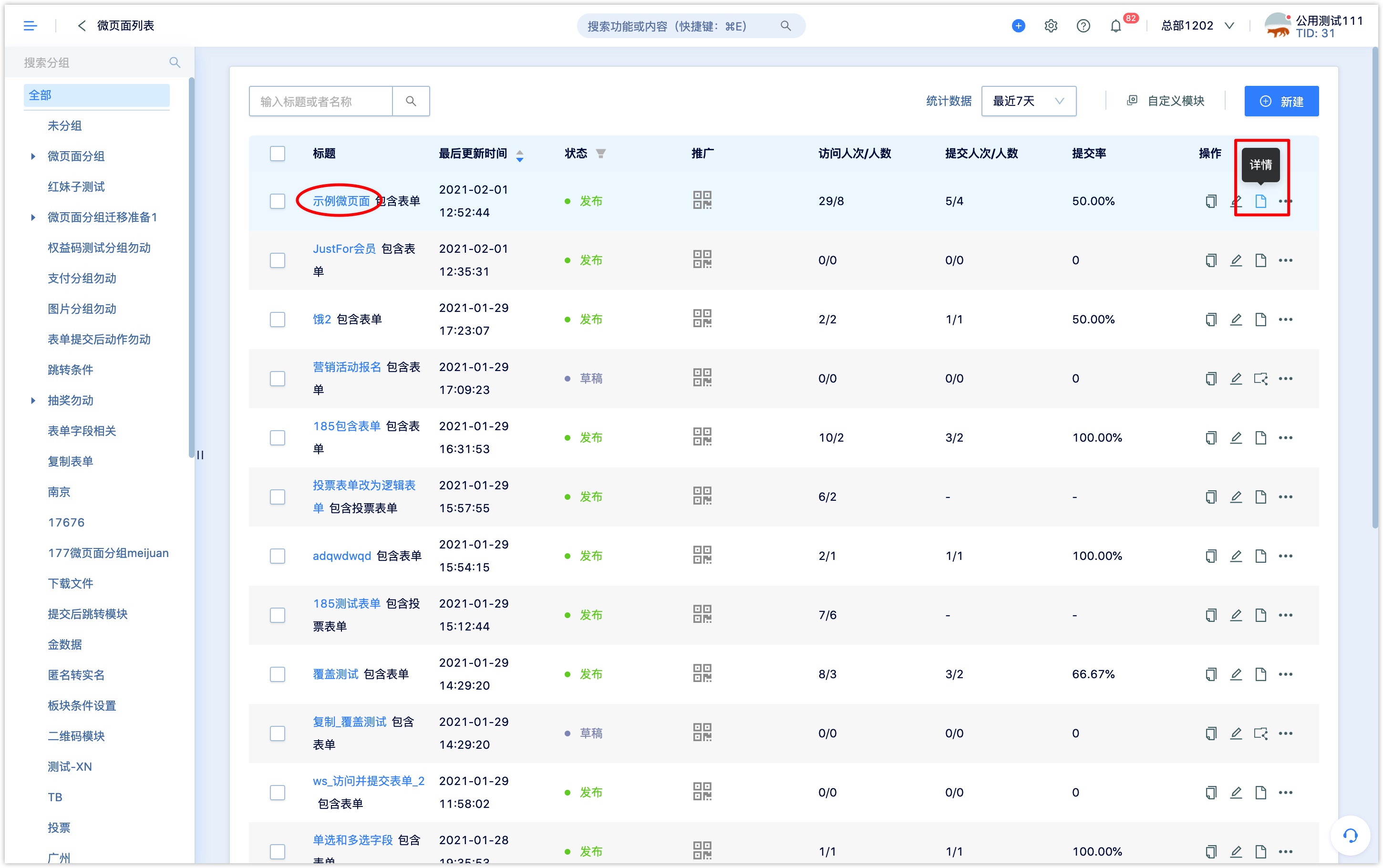Click the 搜索分组 input field
This screenshot has height=868, width=1383.
[95, 62]
